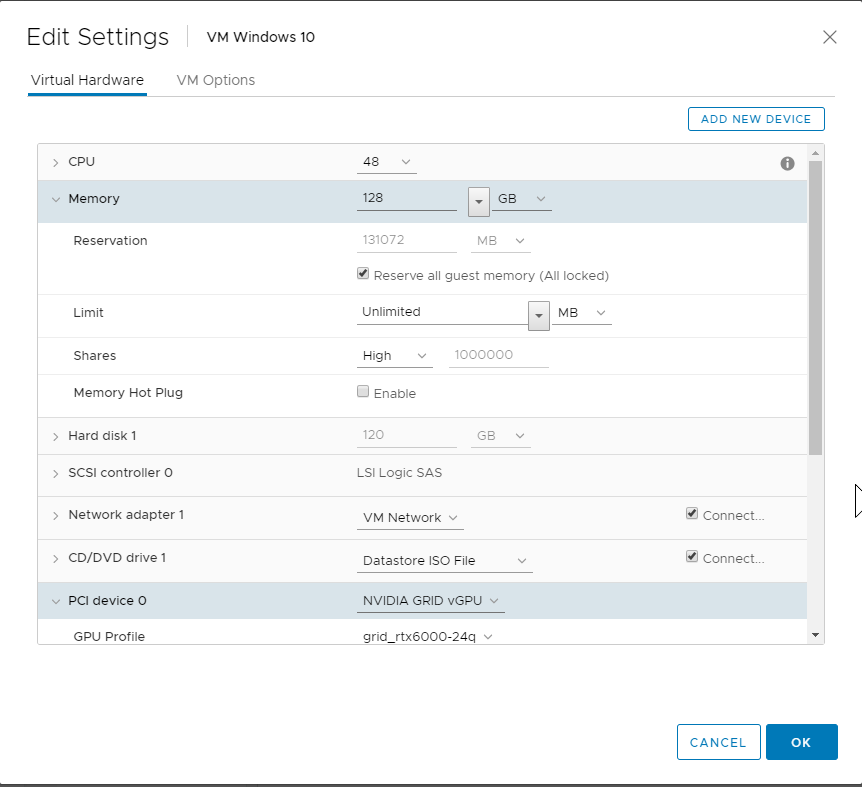Viewport: 862px width, 787px height.
Task: Click the CPU info icon
Action: coord(787,163)
